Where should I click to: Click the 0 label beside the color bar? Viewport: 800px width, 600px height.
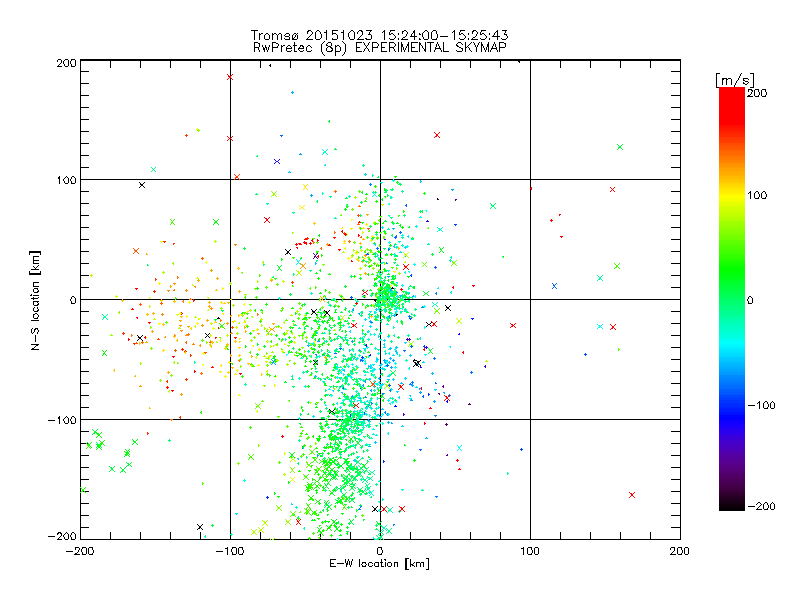click(750, 300)
